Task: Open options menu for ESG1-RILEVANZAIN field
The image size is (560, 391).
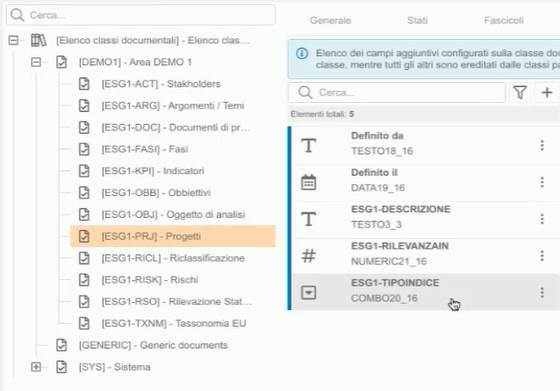Action: (542, 256)
